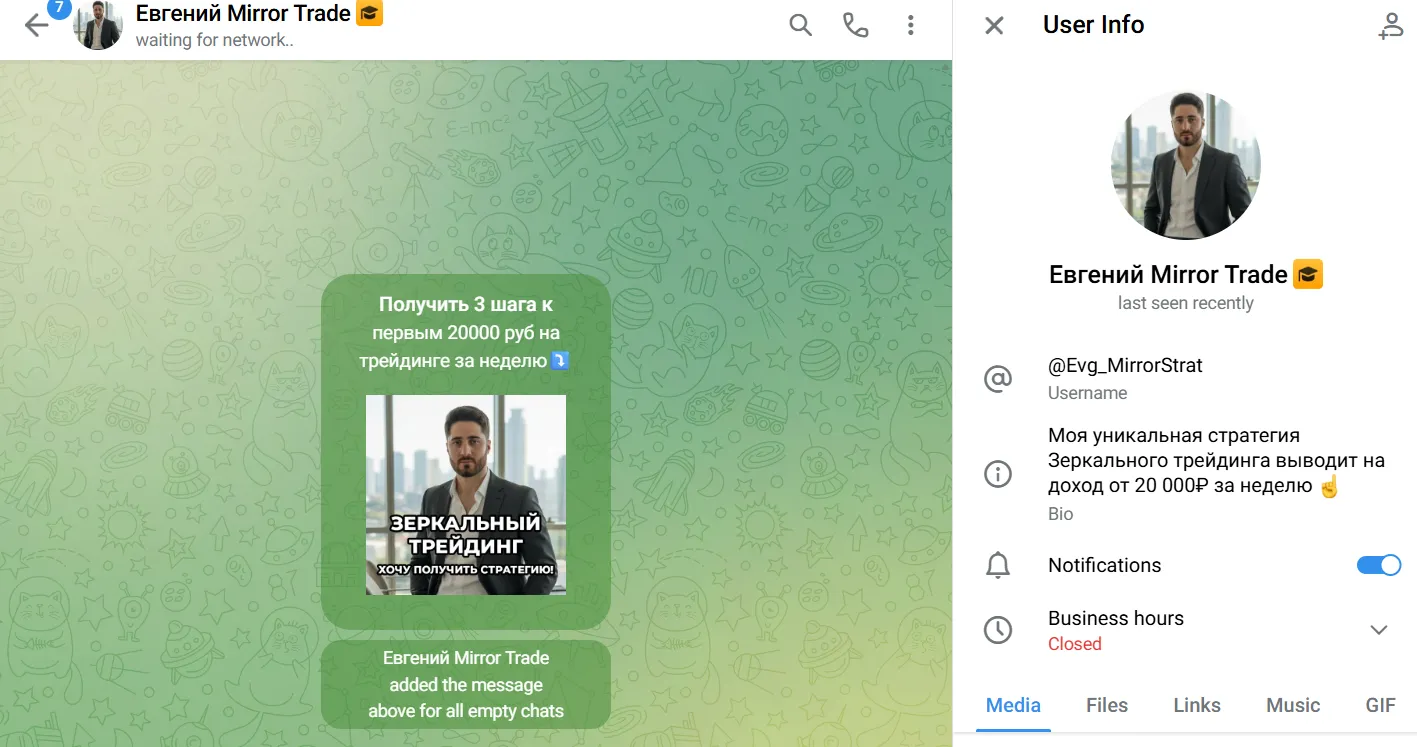Switch to the Files tab
This screenshot has height=747, width=1417.
[x=1107, y=705]
